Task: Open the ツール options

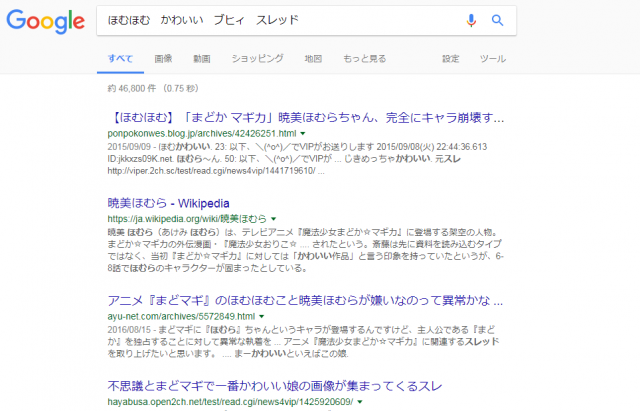Action: tap(493, 58)
